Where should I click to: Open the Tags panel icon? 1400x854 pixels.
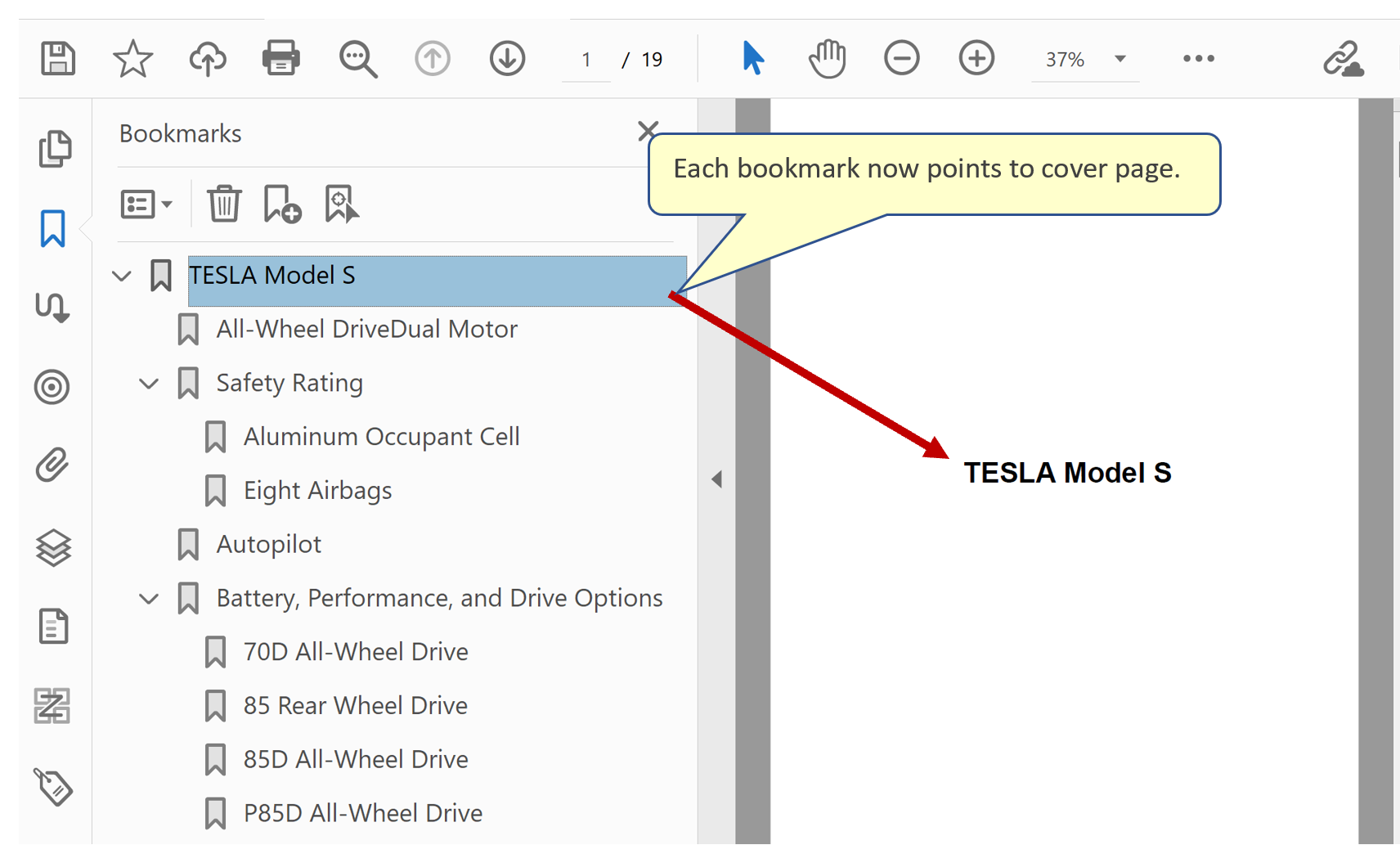[53, 787]
